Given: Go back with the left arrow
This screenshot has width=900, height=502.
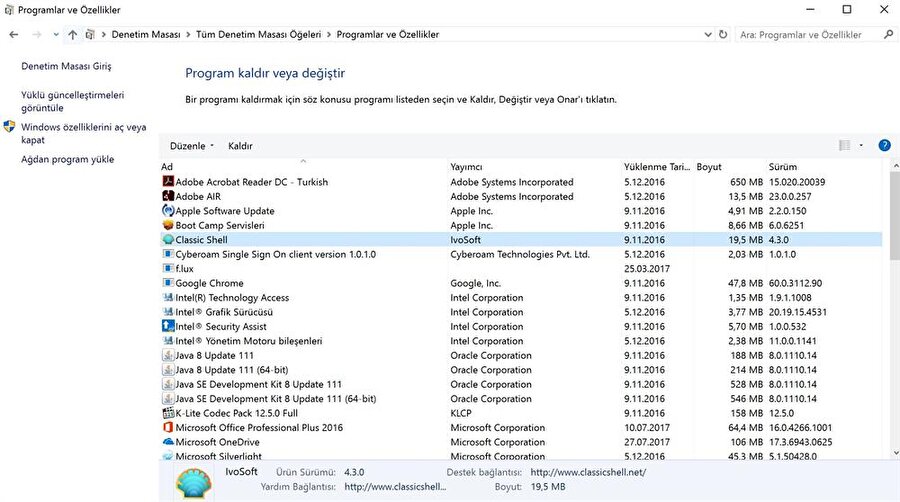Looking at the screenshot, I should pyautogui.click(x=14, y=34).
